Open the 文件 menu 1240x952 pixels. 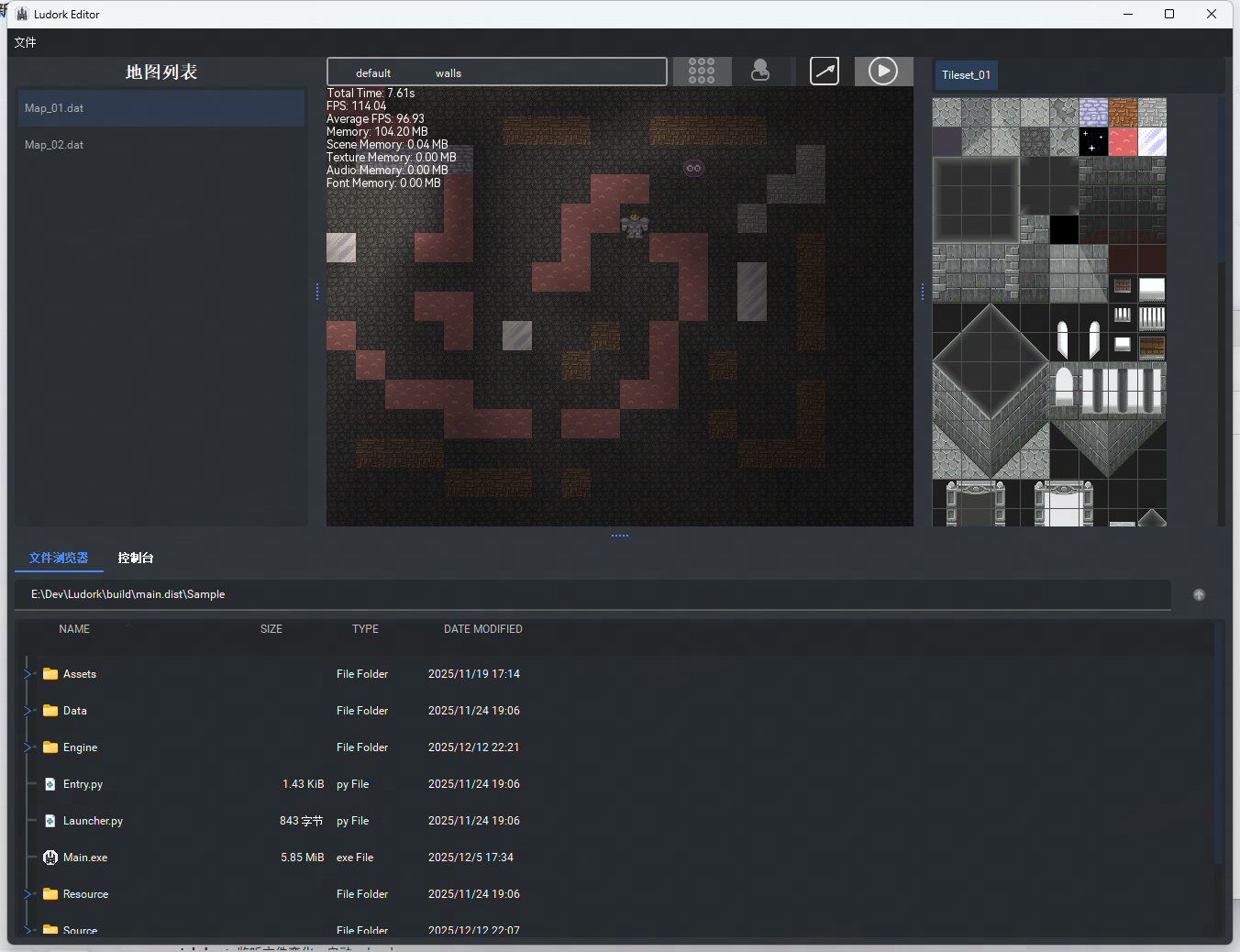[x=26, y=42]
